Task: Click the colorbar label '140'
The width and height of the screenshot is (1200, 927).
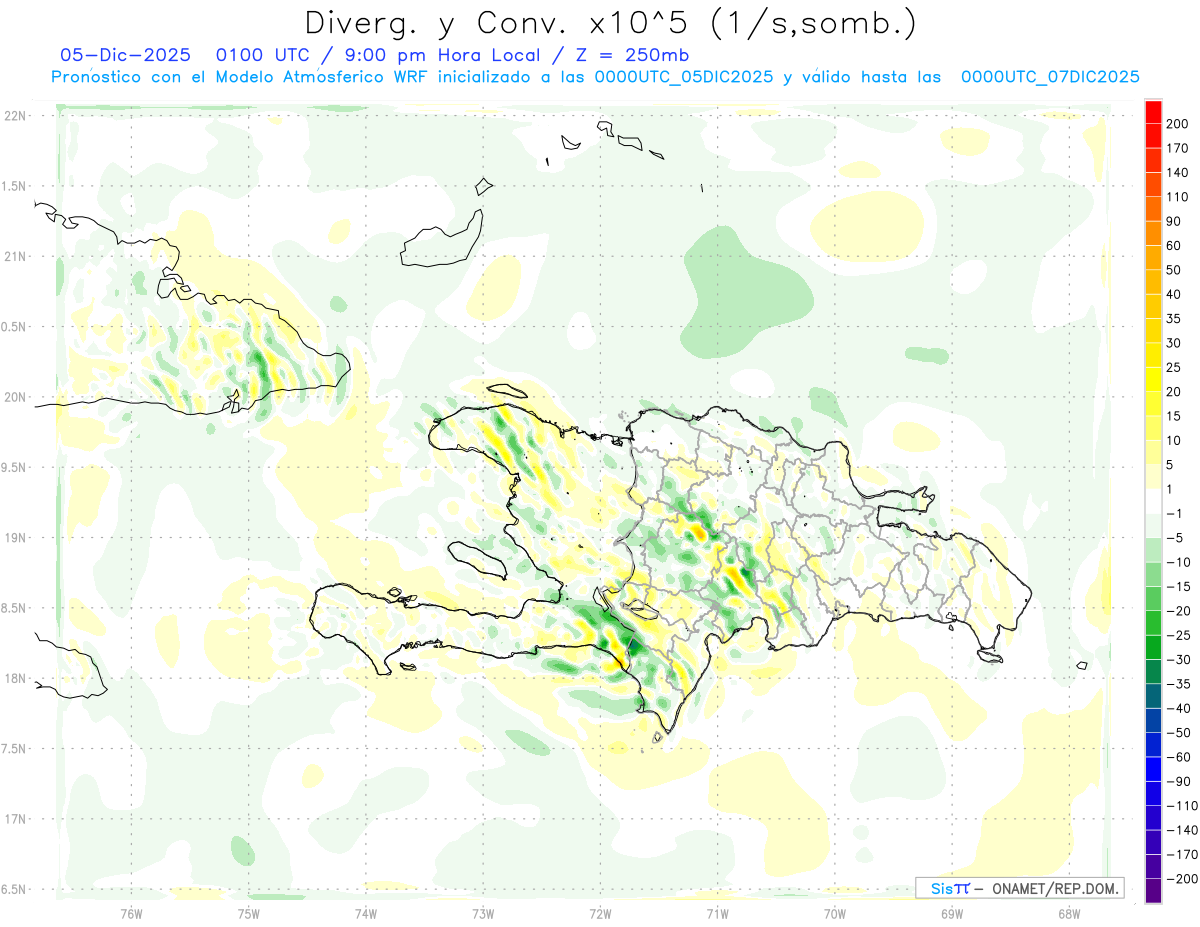Action: pyautogui.click(x=1177, y=173)
